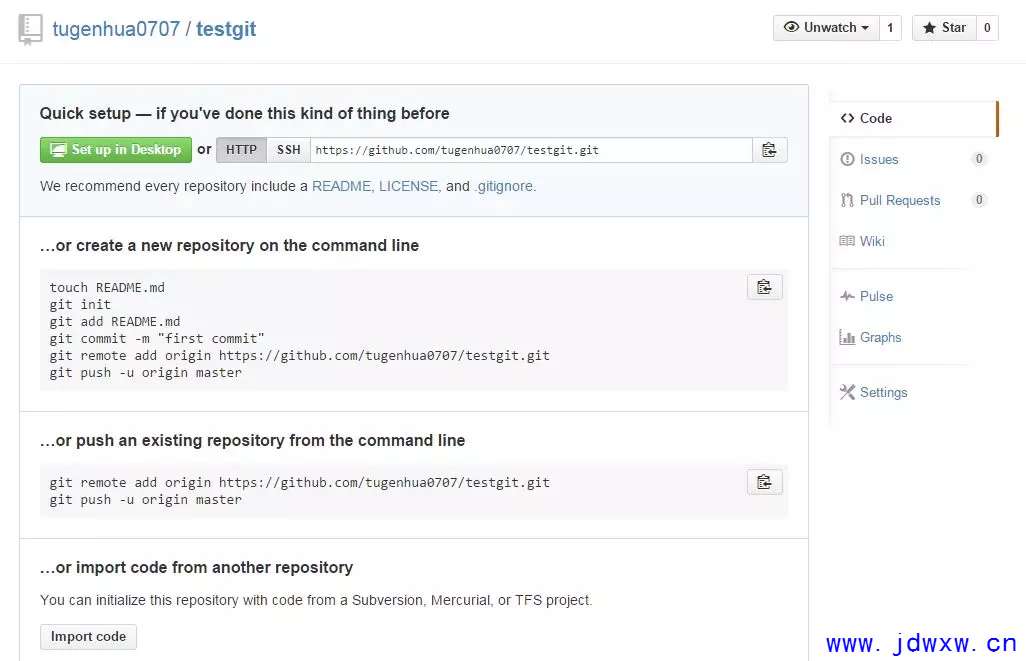Open the Graphs bar chart icon

[x=847, y=337]
